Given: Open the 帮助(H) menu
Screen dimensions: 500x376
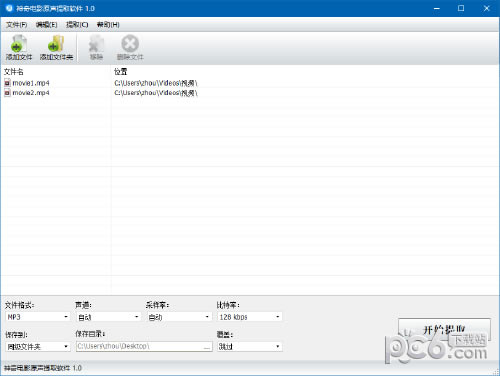Looking at the screenshot, I should (x=108, y=25).
